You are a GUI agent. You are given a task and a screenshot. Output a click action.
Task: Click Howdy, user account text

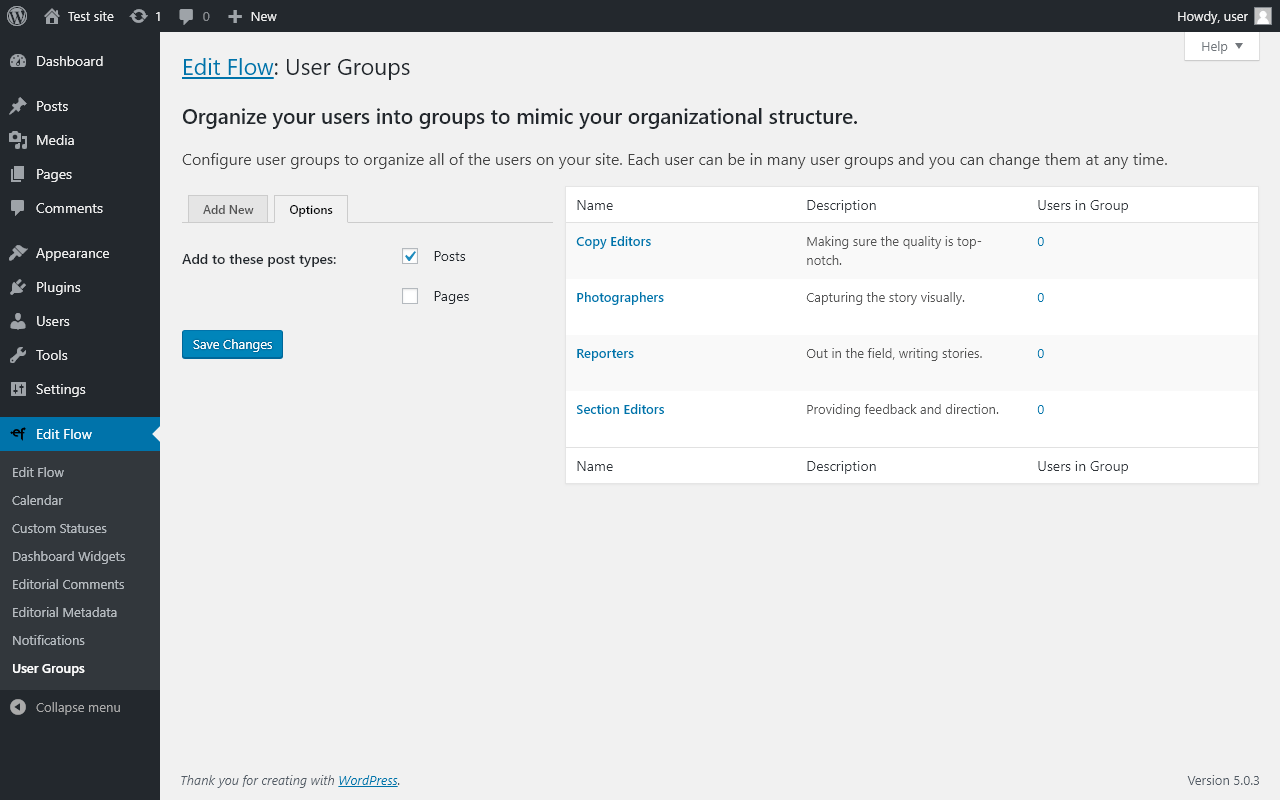[x=1212, y=16]
